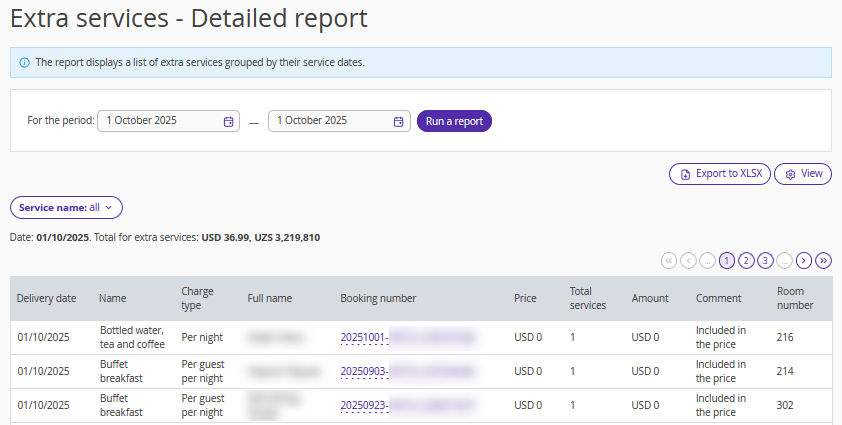Click Export to XLSX button
842x425 pixels.
click(720, 174)
